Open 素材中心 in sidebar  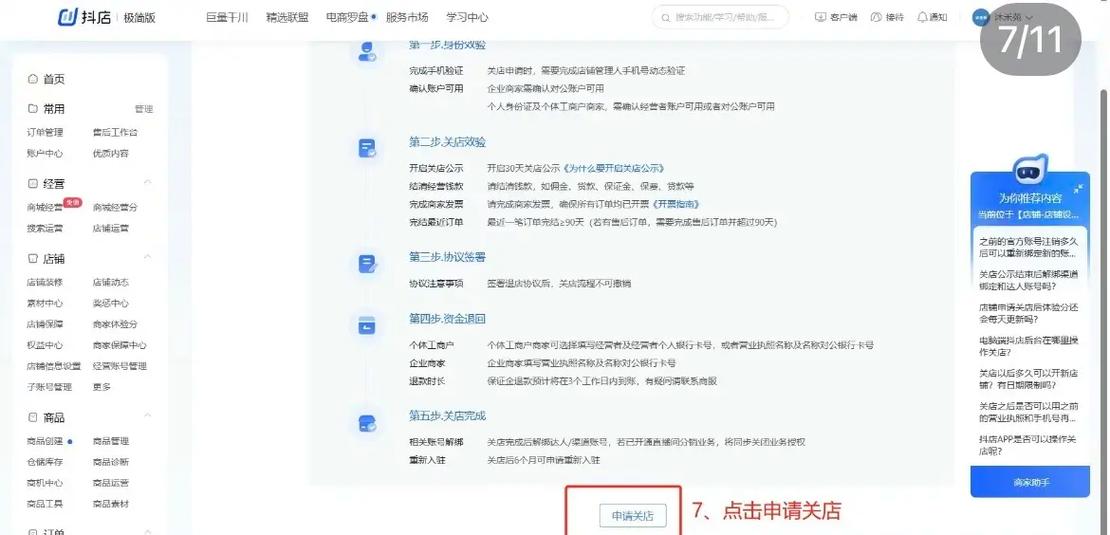[45, 303]
